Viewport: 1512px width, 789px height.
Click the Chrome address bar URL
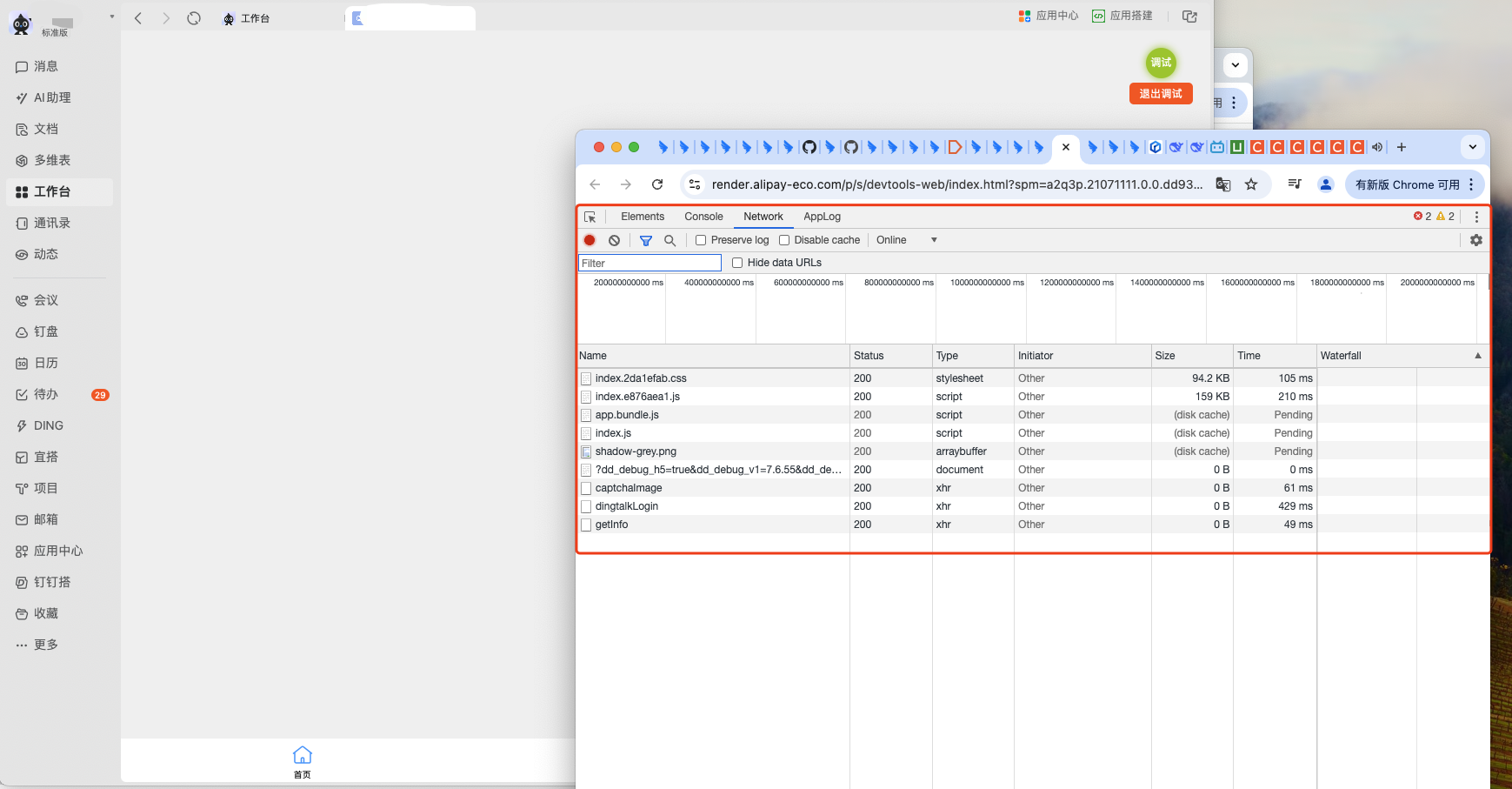point(957,184)
